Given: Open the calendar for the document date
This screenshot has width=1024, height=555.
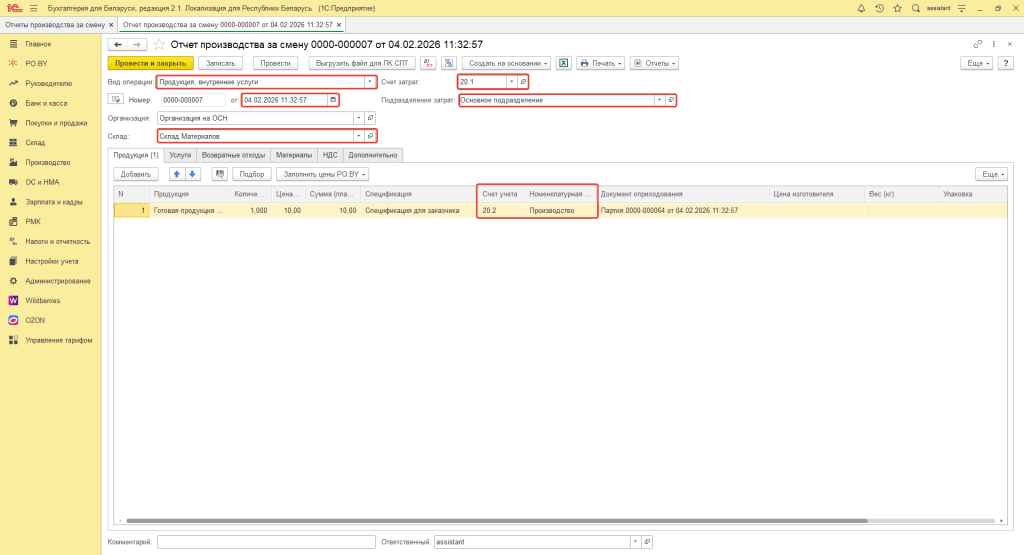Looking at the screenshot, I should [x=332, y=100].
